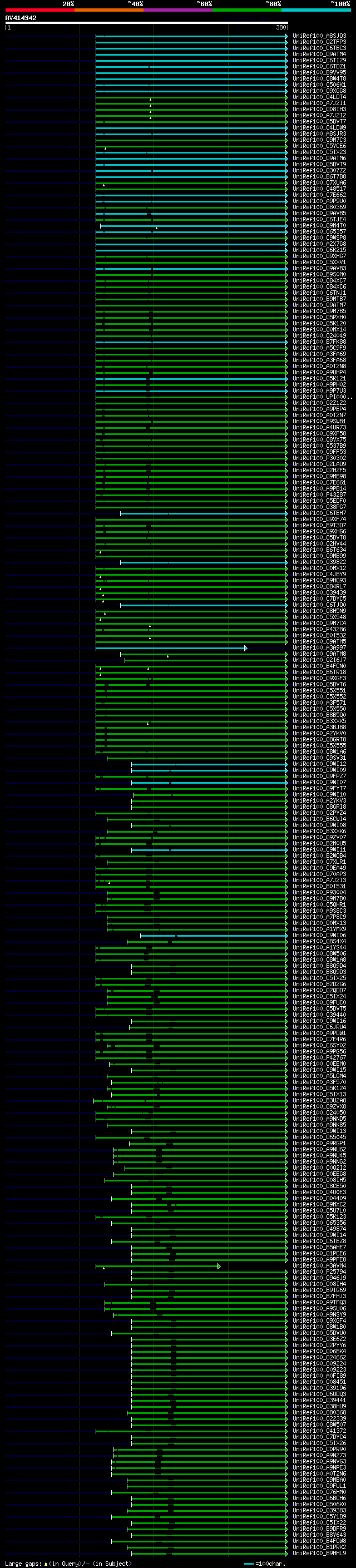View the UniRef100_Q8W507 match
356x1568 pixels.
(x=319, y=1425)
